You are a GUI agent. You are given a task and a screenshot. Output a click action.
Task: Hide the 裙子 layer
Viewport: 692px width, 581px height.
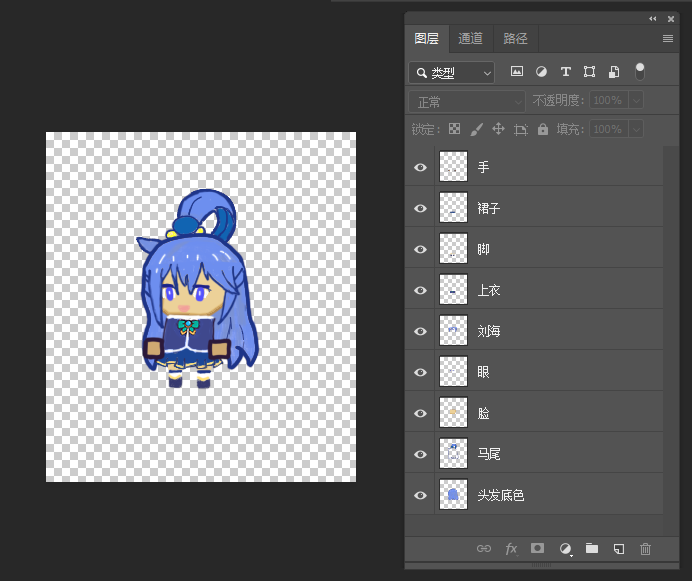coord(420,208)
